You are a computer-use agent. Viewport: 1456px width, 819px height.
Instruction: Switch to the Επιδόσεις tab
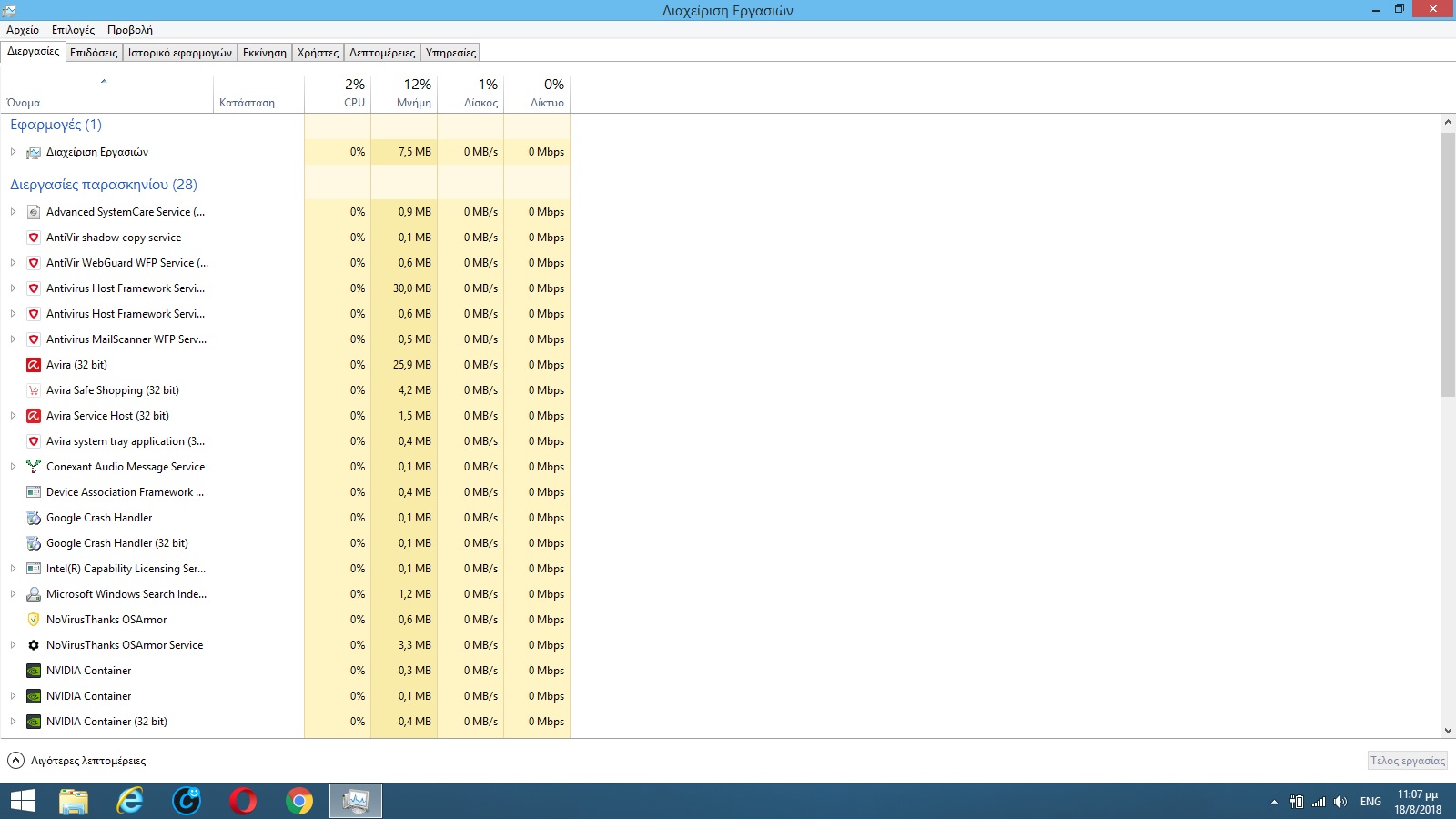[x=94, y=53]
